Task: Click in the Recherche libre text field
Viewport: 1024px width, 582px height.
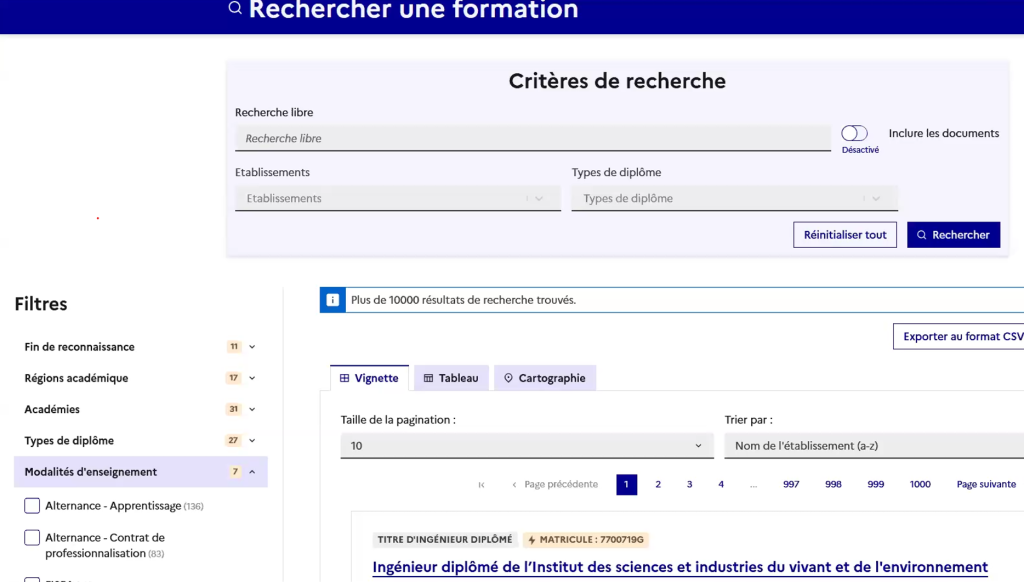Action: (533, 138)
